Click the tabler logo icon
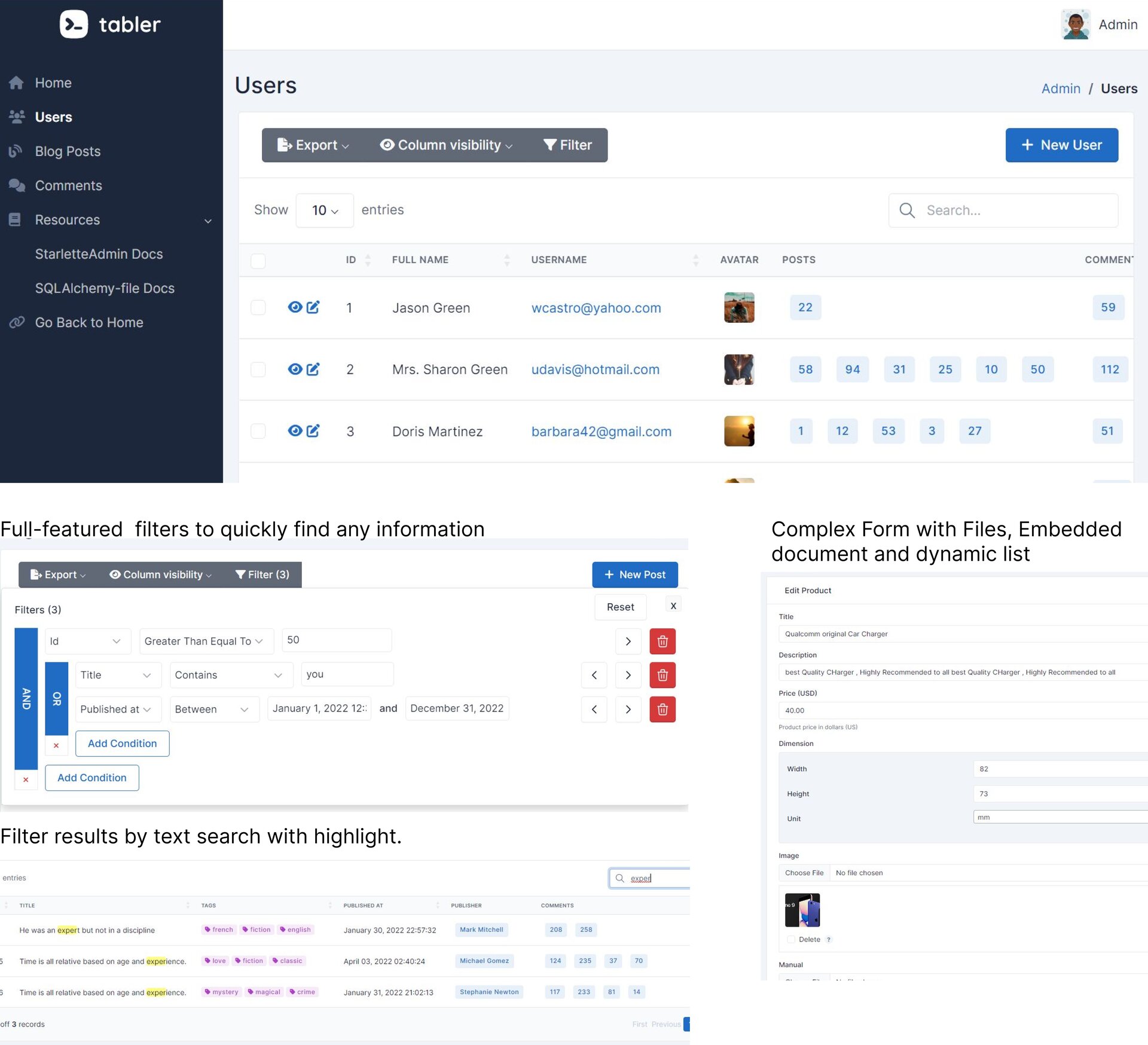The height and width of the screenshot is (1045, 1148). click(x=74, y=24)
